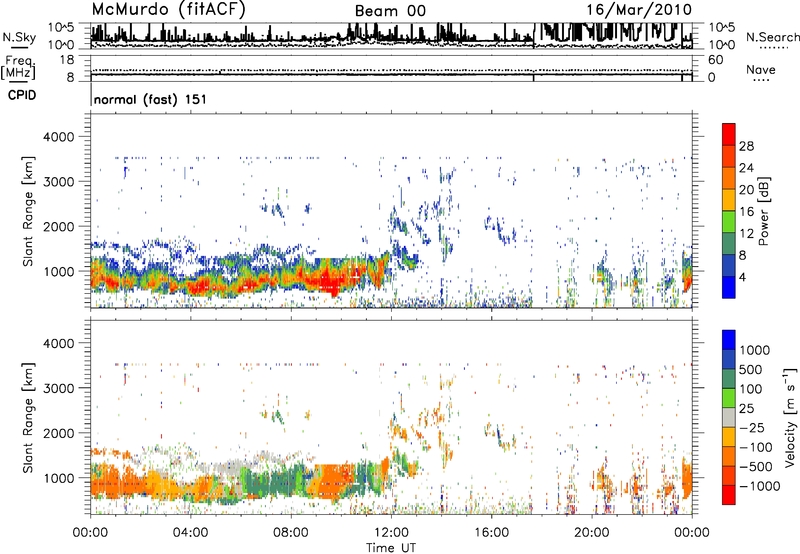Click the '08:00' time tick label
Viewport: 800px width, 554px height.
click(x=290, y=533)
